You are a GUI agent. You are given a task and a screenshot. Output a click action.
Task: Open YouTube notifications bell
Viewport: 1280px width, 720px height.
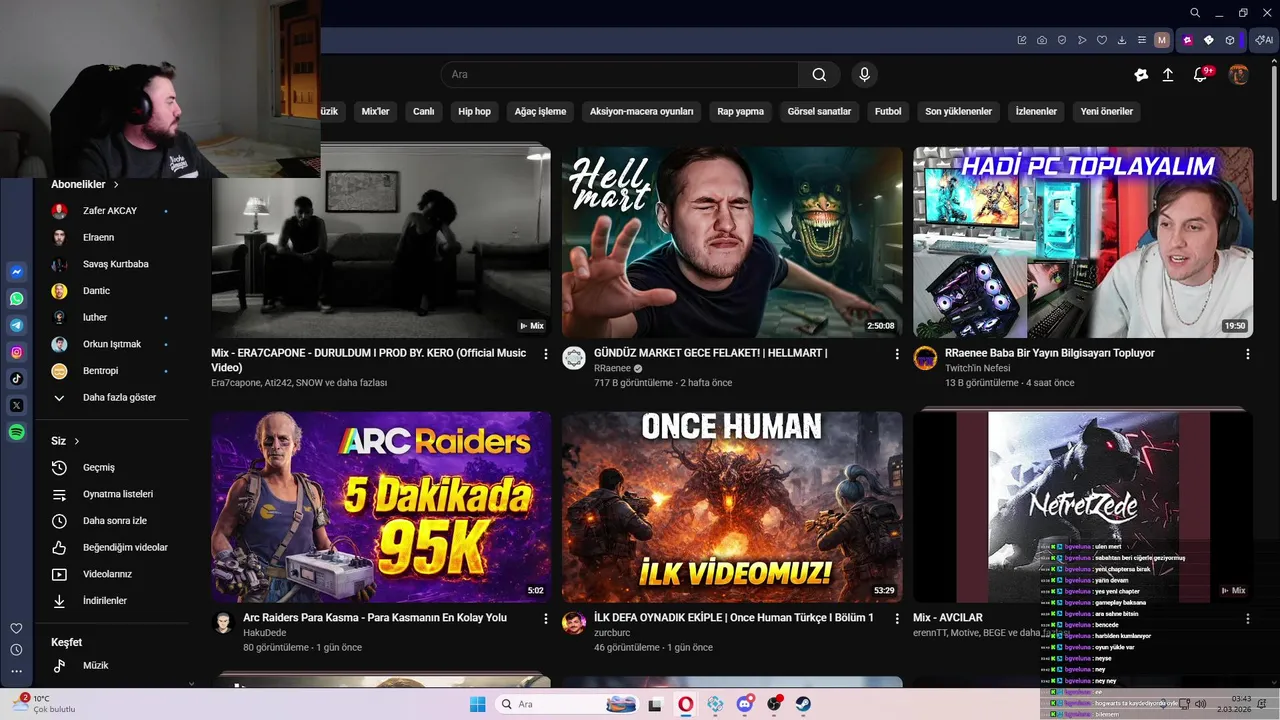click(1201, 75)
